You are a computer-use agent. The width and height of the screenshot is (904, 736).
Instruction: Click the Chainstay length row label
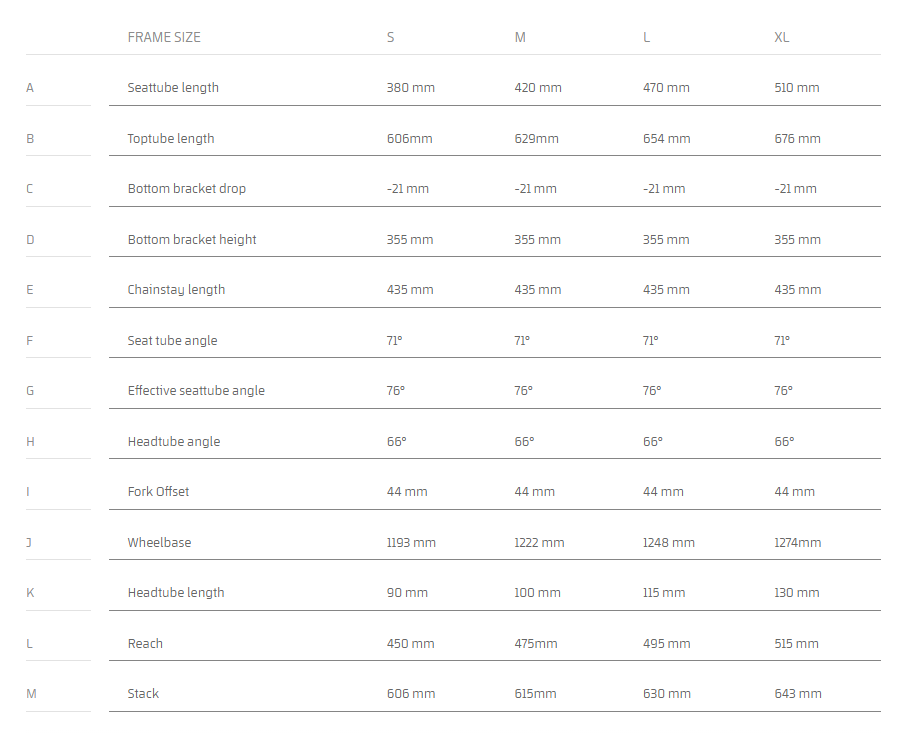176,290
